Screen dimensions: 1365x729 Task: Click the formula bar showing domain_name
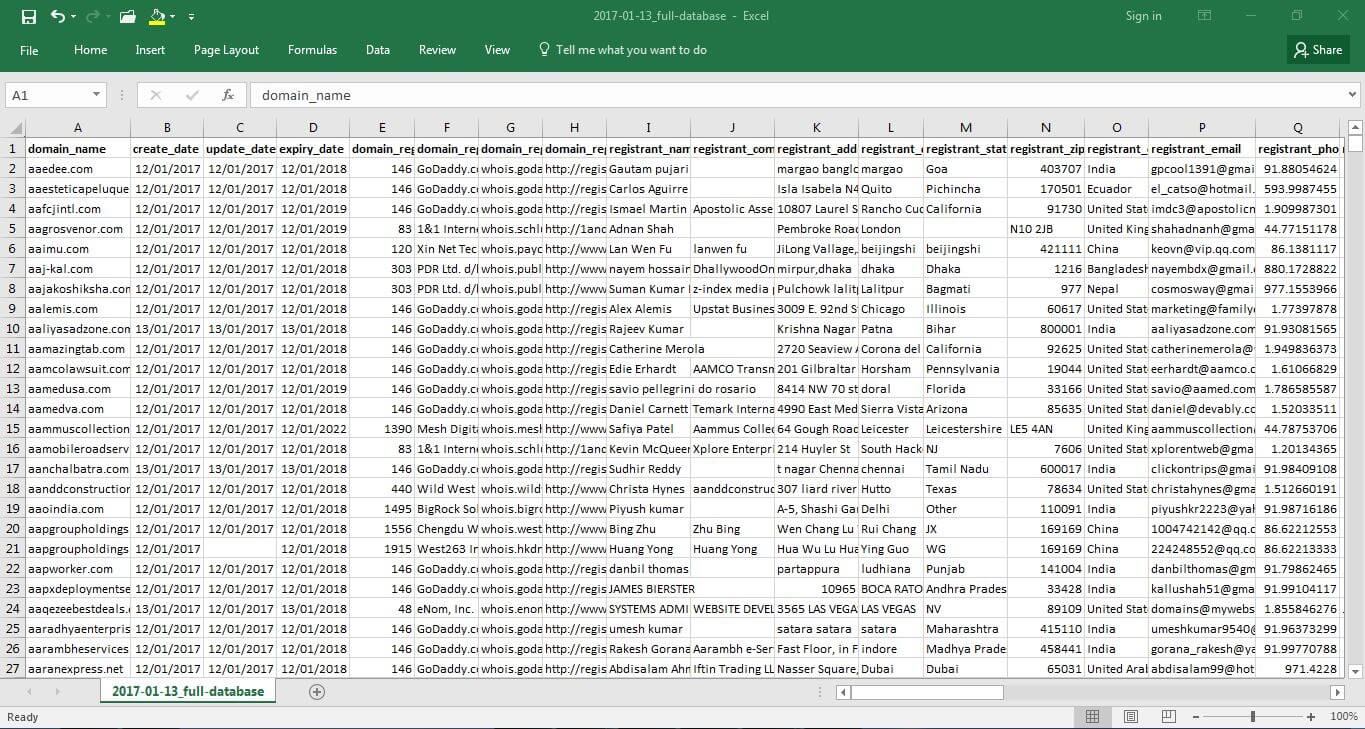click(x=796, y=95)
